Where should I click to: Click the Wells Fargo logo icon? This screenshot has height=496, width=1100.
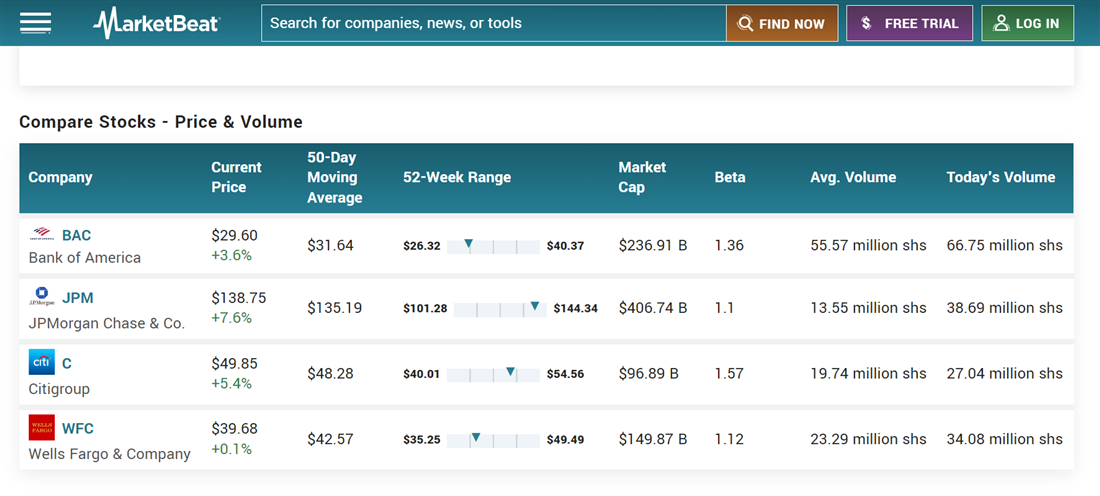42,428
